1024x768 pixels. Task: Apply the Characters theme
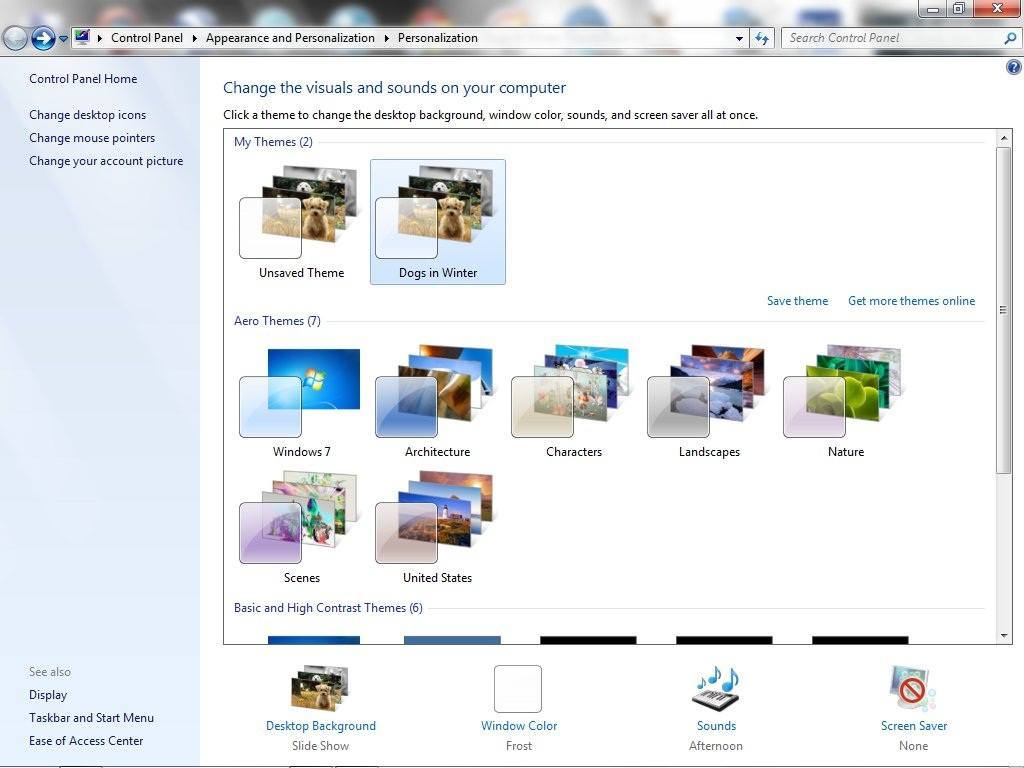(x=573, y=401)
